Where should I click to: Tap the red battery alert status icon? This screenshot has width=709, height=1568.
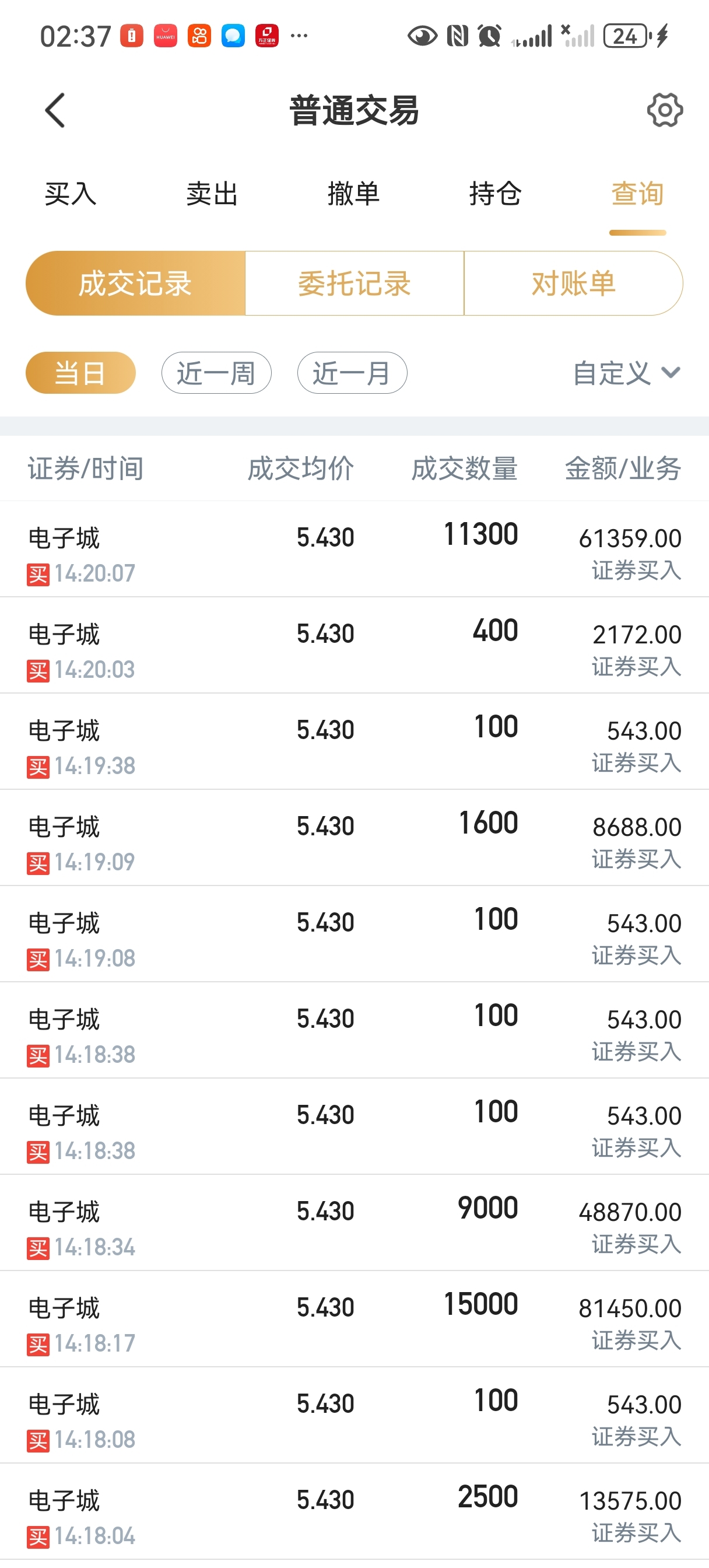coord(131,36)
